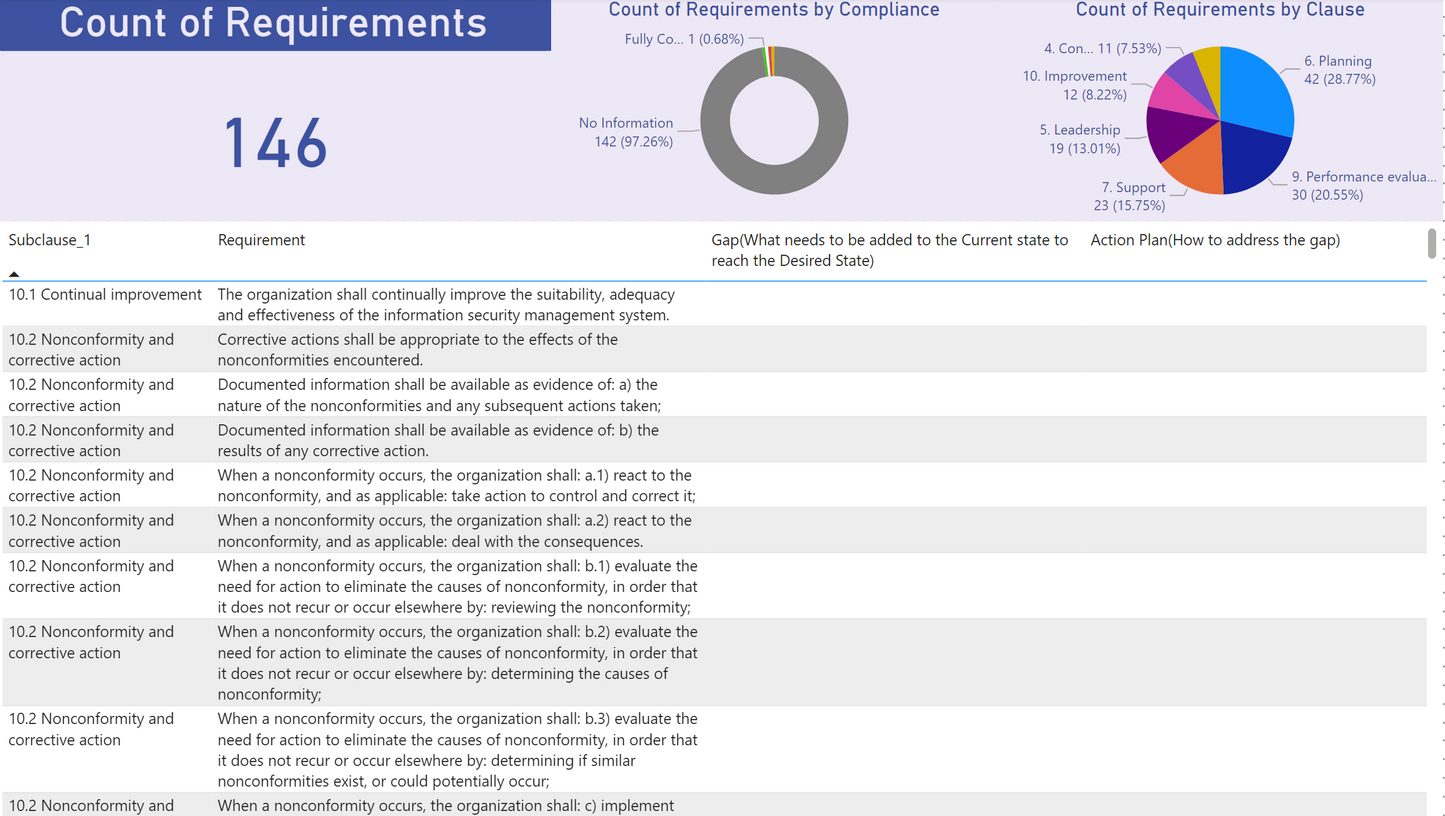This screenshot has width=1445, height=816.
Task: Click the Count of Requirements title banner
Action: click(274, 24)
